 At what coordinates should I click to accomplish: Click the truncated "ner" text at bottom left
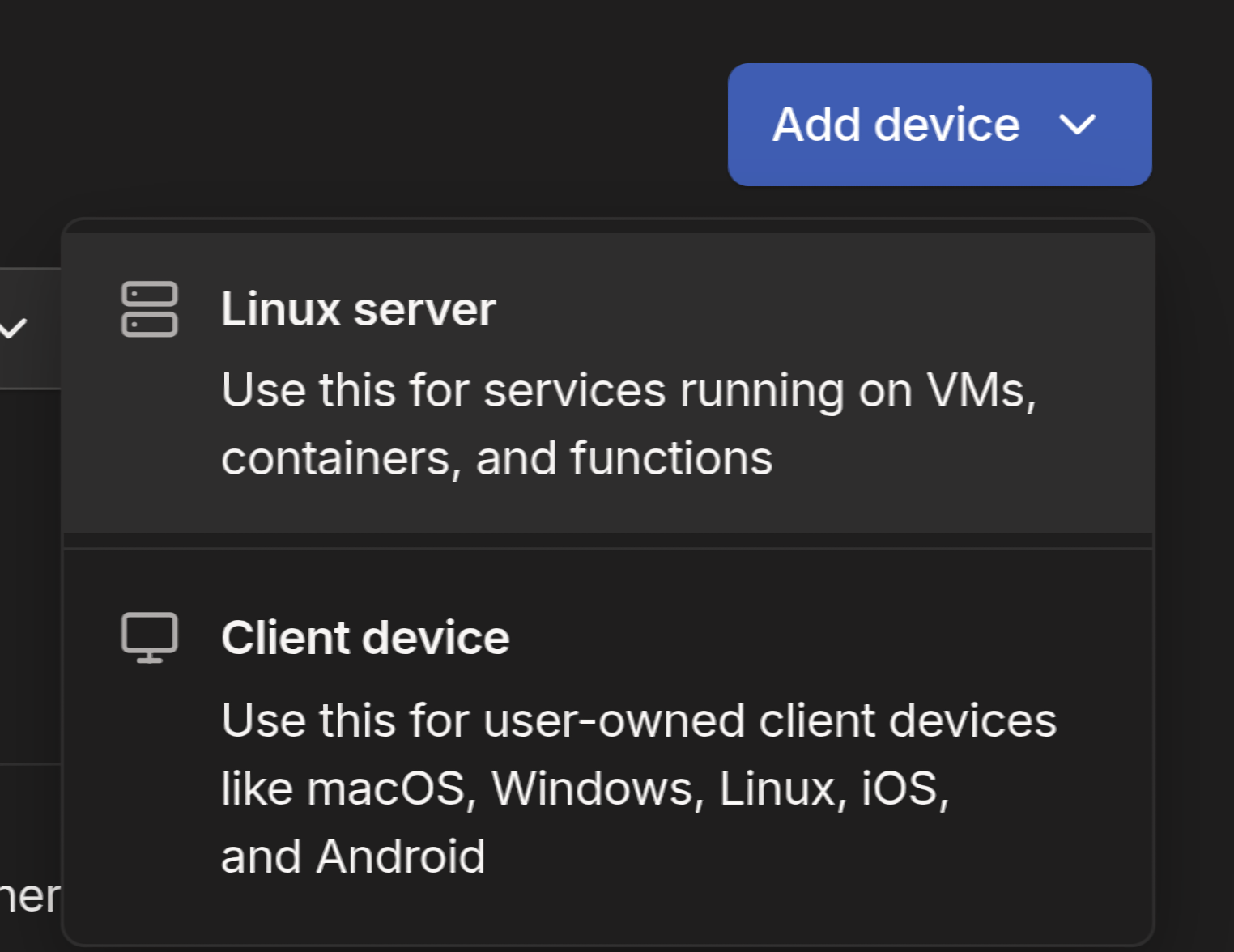(x=30, y=896)
